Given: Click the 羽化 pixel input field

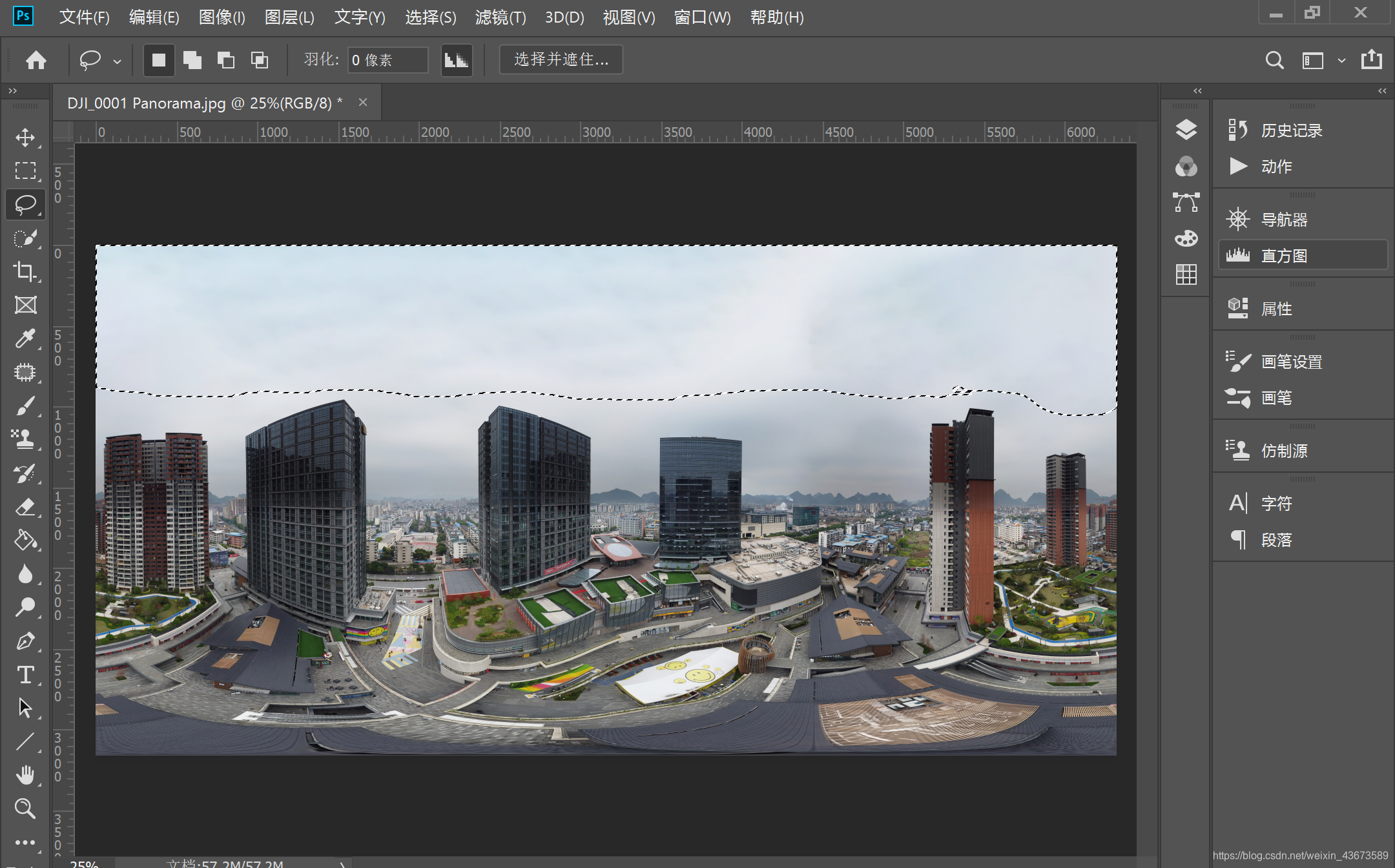Looking at the screenshot, I should pos(387,60).
